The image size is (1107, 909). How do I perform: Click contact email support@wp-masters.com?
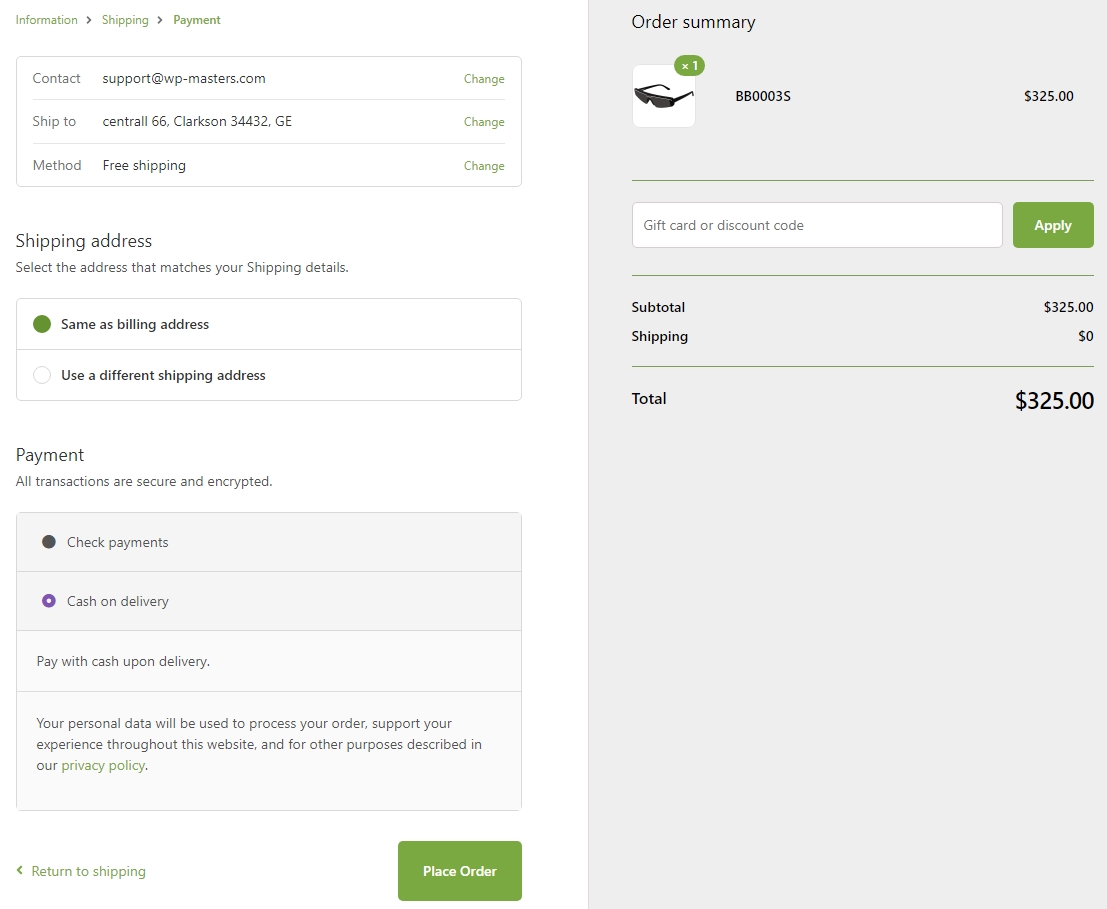point(184,78)
